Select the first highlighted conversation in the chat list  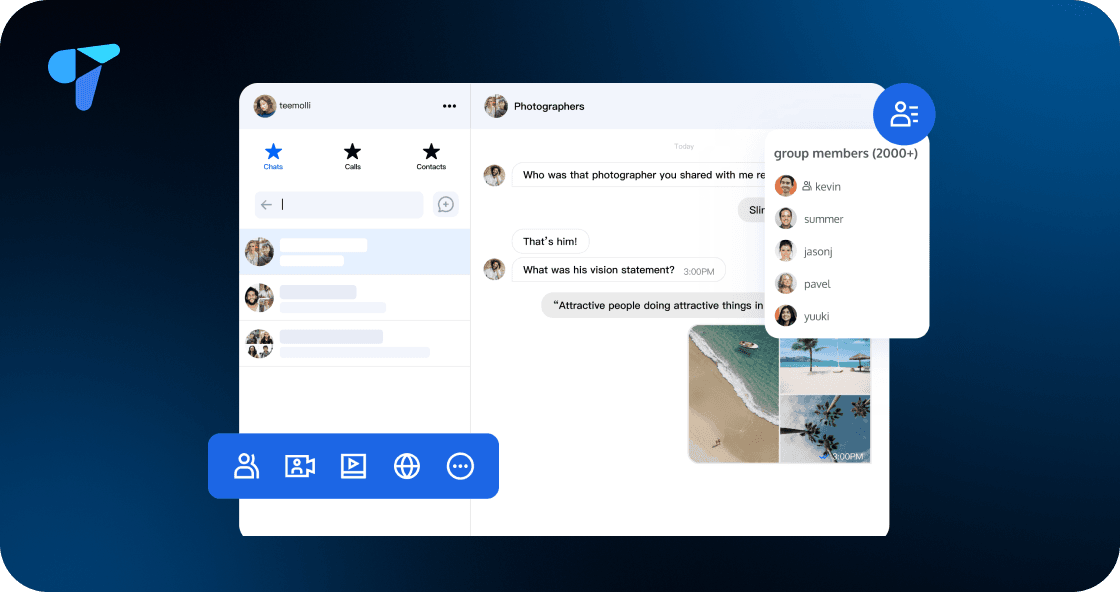354,252
